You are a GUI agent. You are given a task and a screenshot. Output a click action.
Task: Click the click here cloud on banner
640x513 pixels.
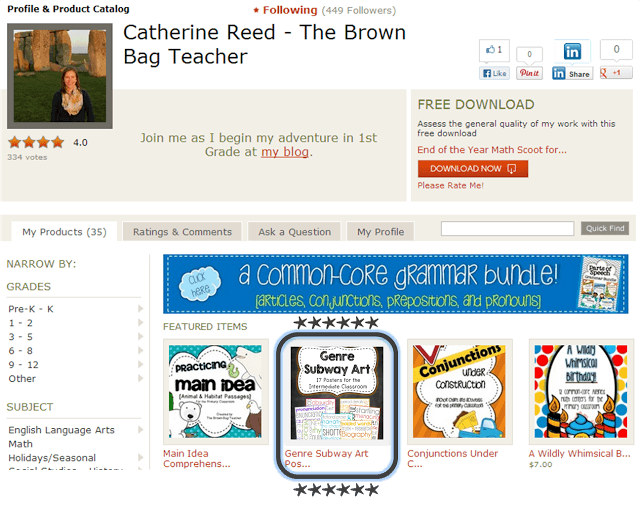click(x=200, y=284)
